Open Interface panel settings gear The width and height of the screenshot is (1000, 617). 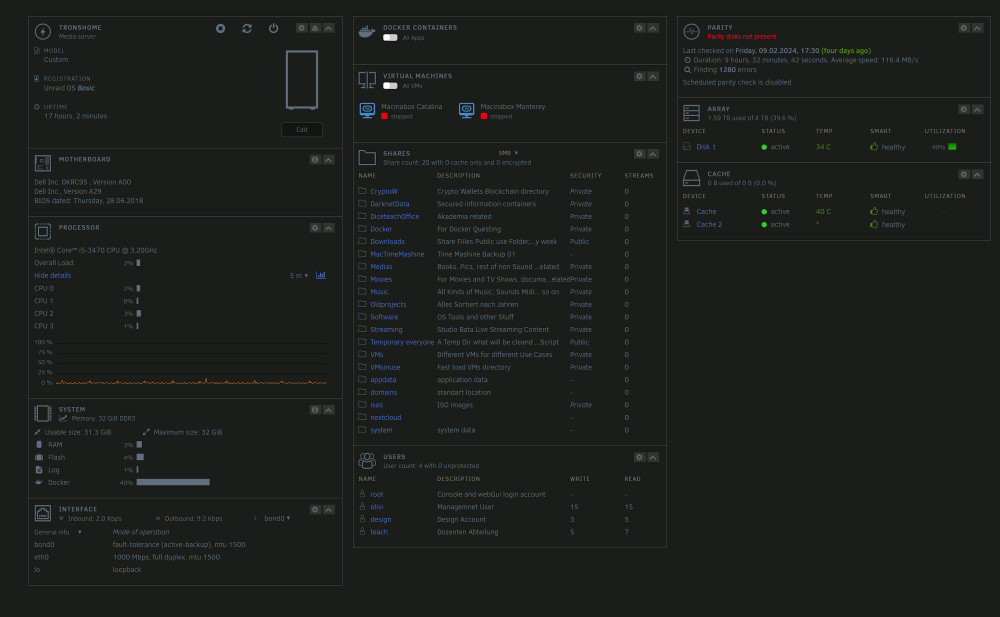click(x=315, y=510)
